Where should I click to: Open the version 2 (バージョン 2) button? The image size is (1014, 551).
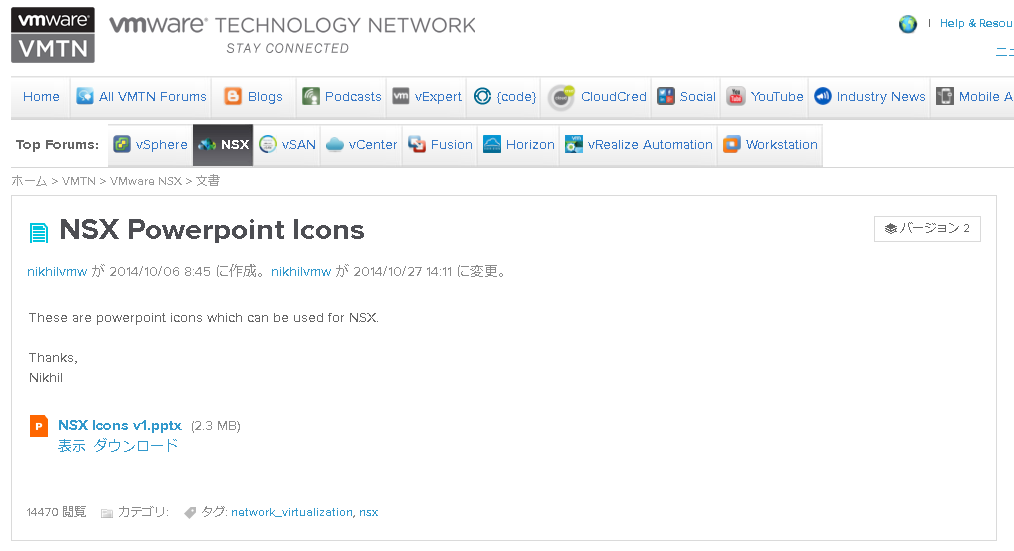(927, 228)
